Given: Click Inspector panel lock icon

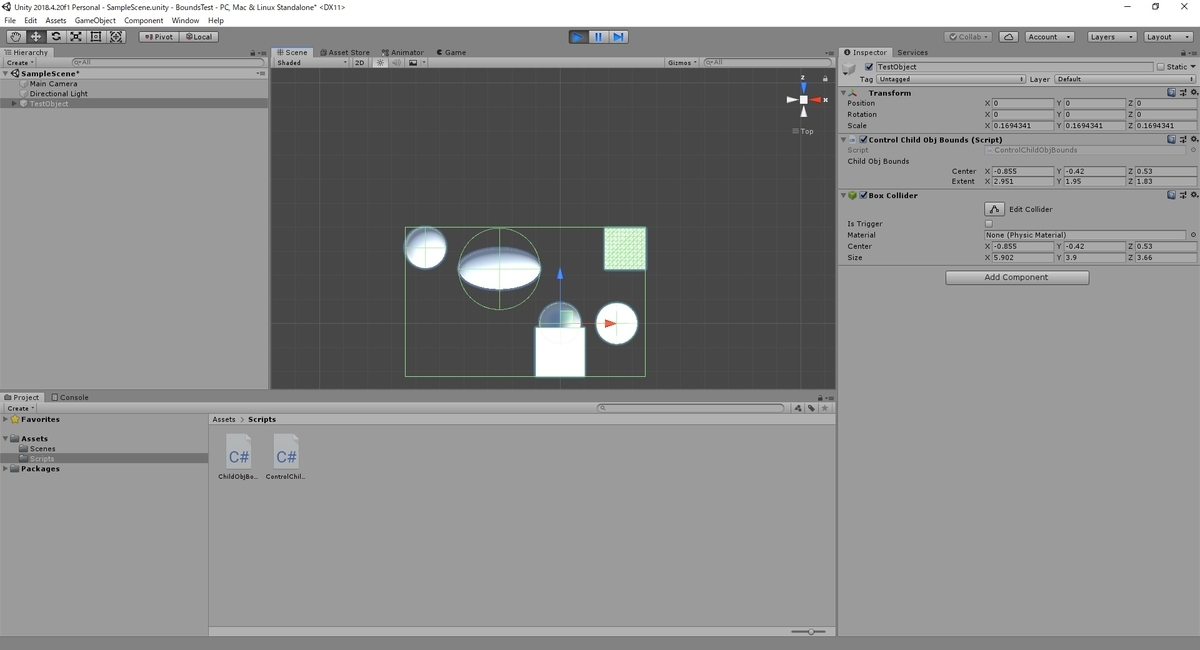Looking at the screenshot, I should pos(1181,53).
